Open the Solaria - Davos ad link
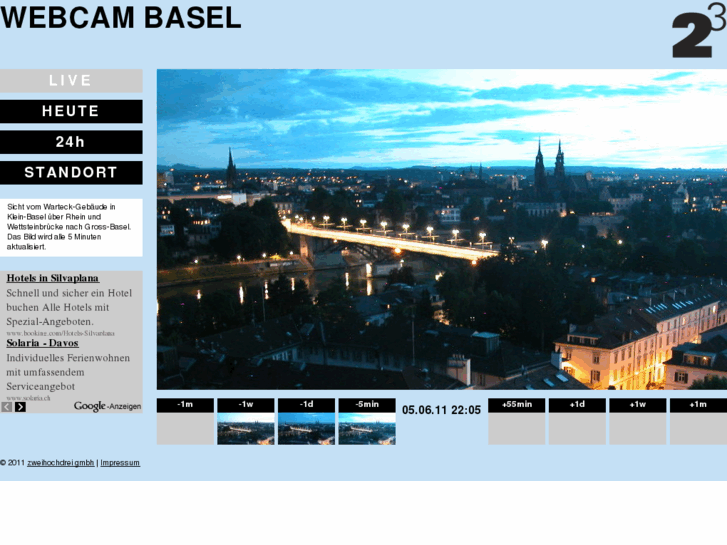The image size is (727, 545). [43, 343]
